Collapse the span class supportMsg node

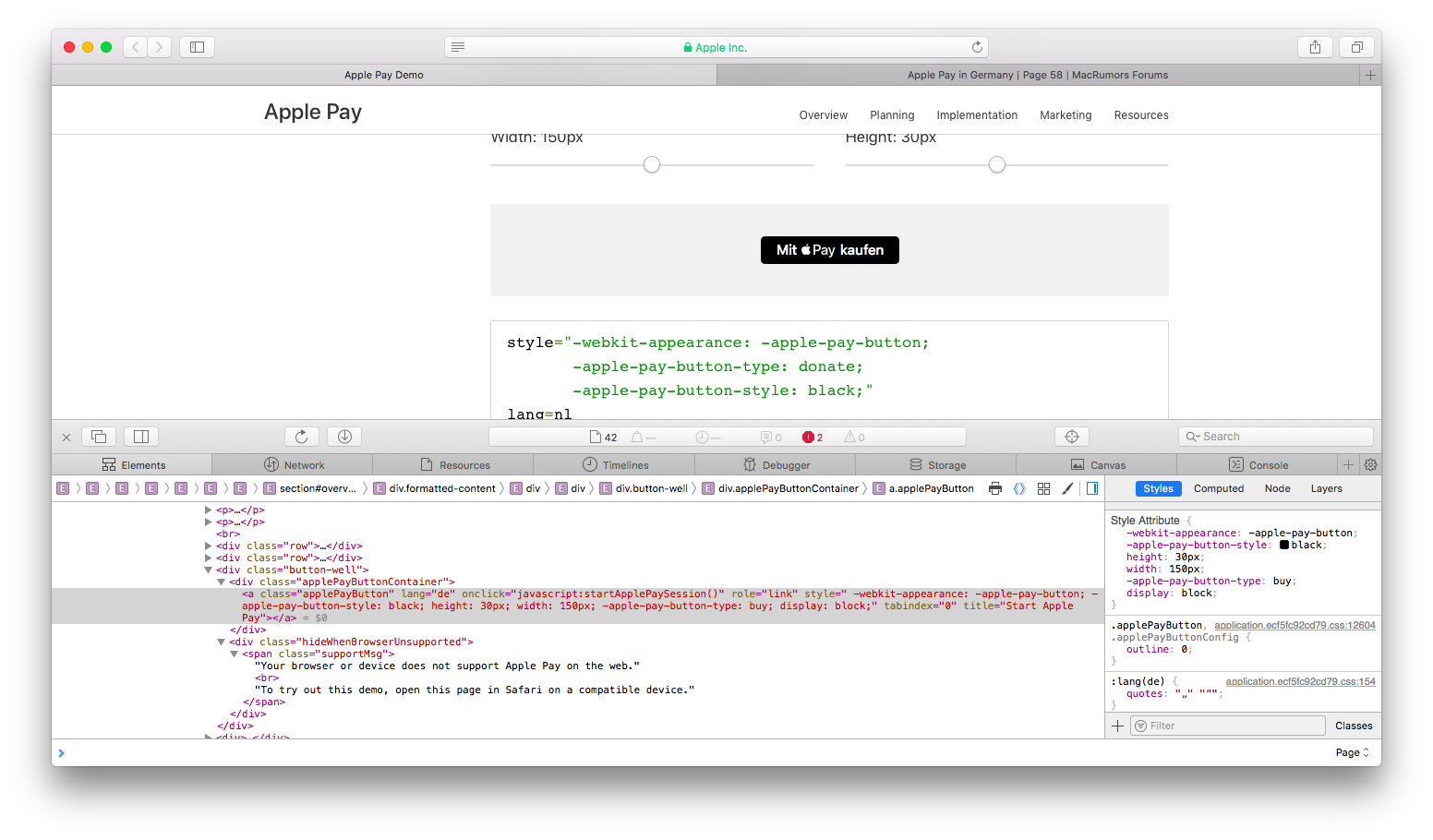pyautogui.click(x=234, y=654)
